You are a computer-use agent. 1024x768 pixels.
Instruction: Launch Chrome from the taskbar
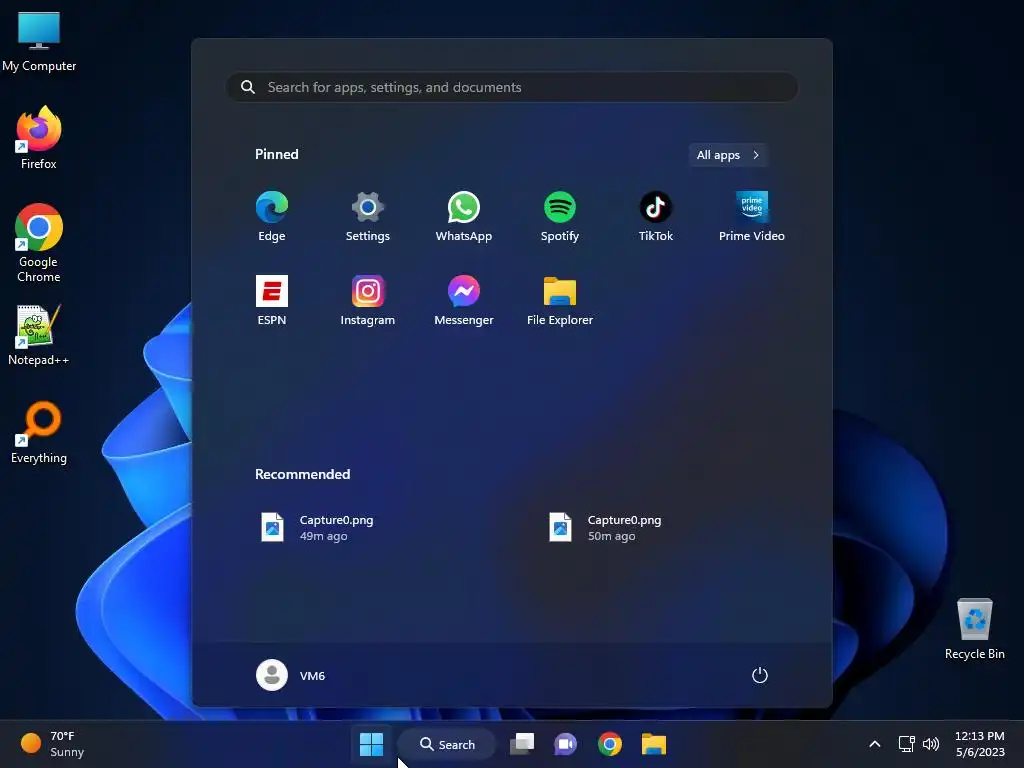click(609, 744)
